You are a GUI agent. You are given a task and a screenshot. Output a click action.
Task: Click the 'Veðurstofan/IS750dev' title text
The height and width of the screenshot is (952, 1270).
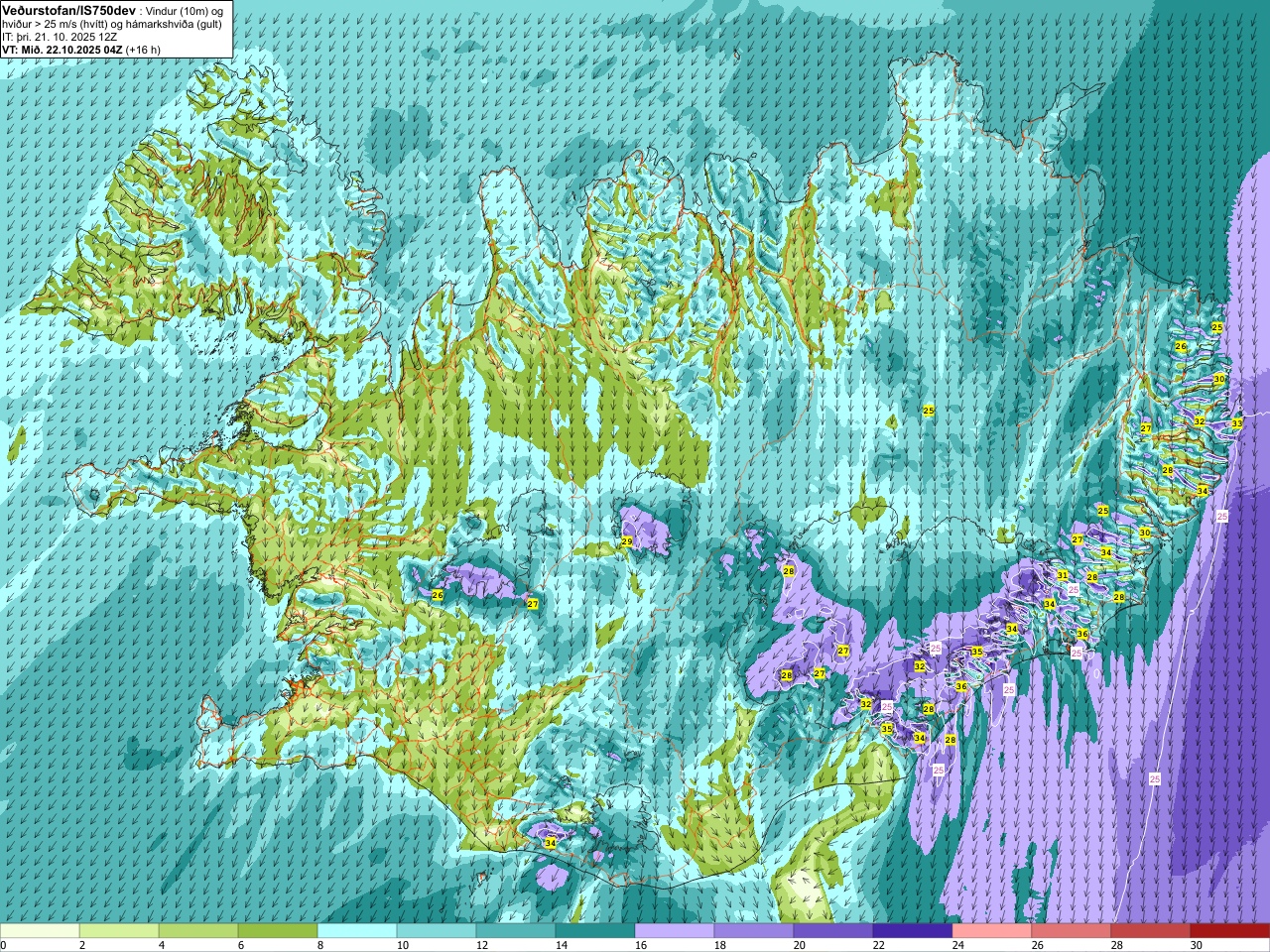click(69, 10)
